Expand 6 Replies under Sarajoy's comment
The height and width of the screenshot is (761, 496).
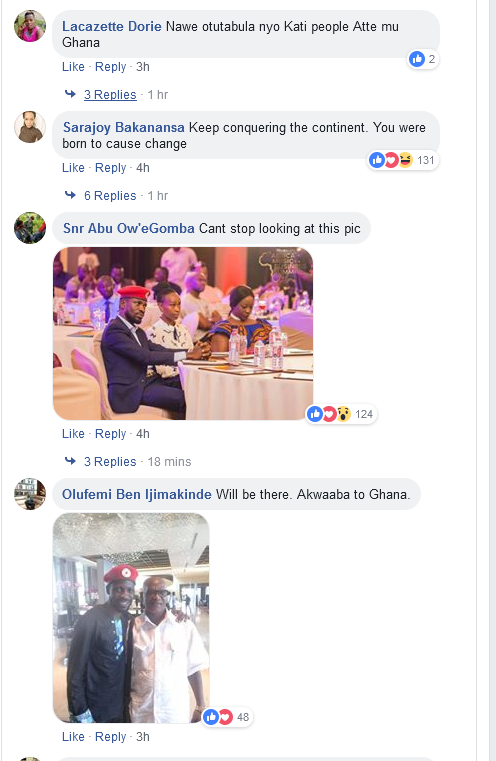click(110, 196)
